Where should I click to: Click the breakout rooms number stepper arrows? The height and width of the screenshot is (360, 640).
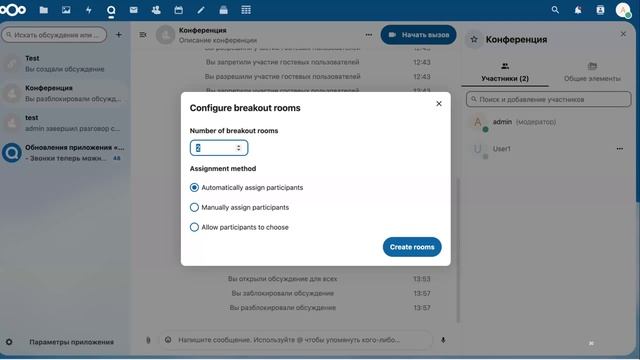(x=238, y=148)
